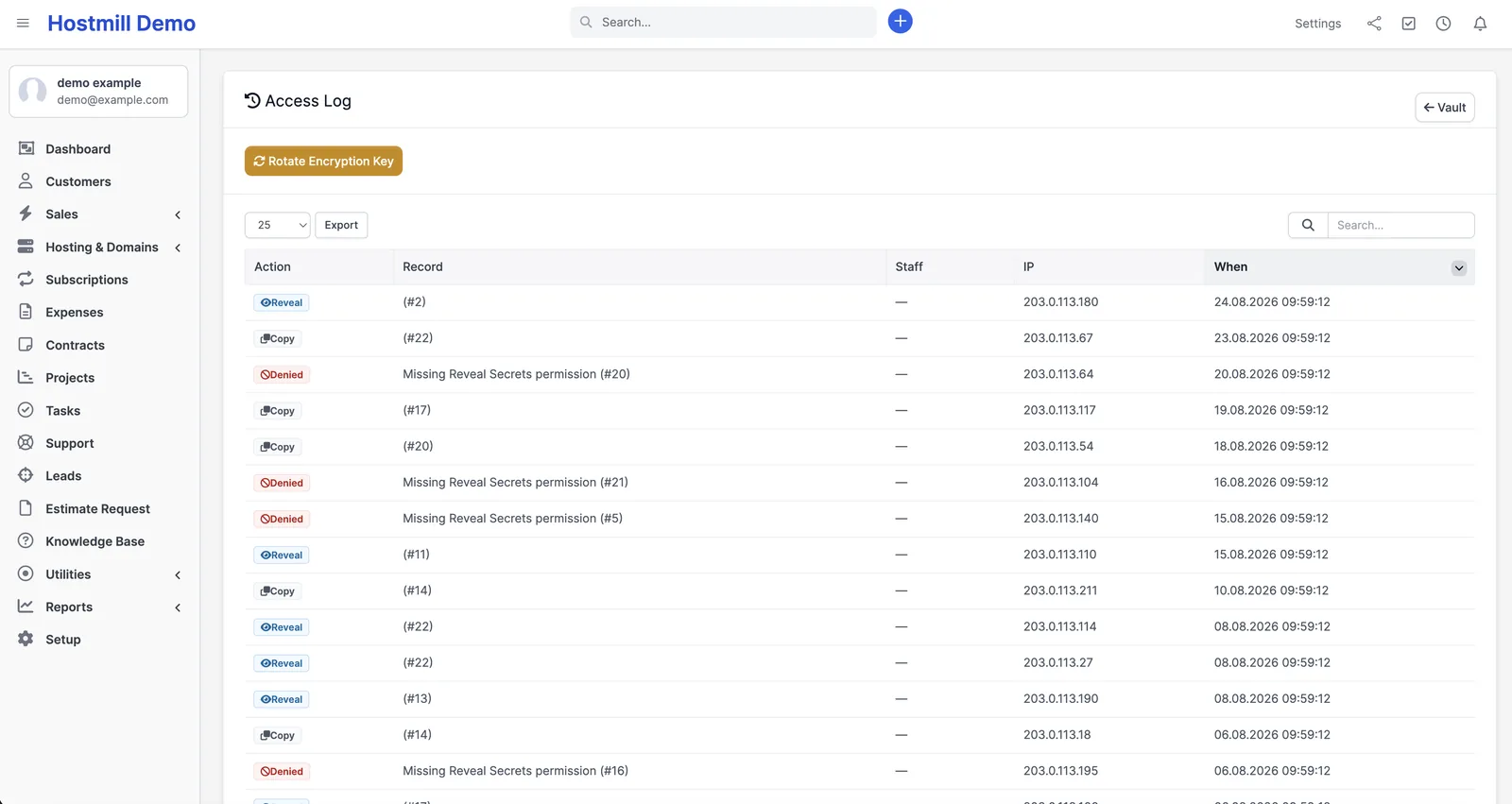Image resolution: width=1512 pixels, height=804 pixels.
Task: Open the notifications bell icon
Action: click(1480, 24)
